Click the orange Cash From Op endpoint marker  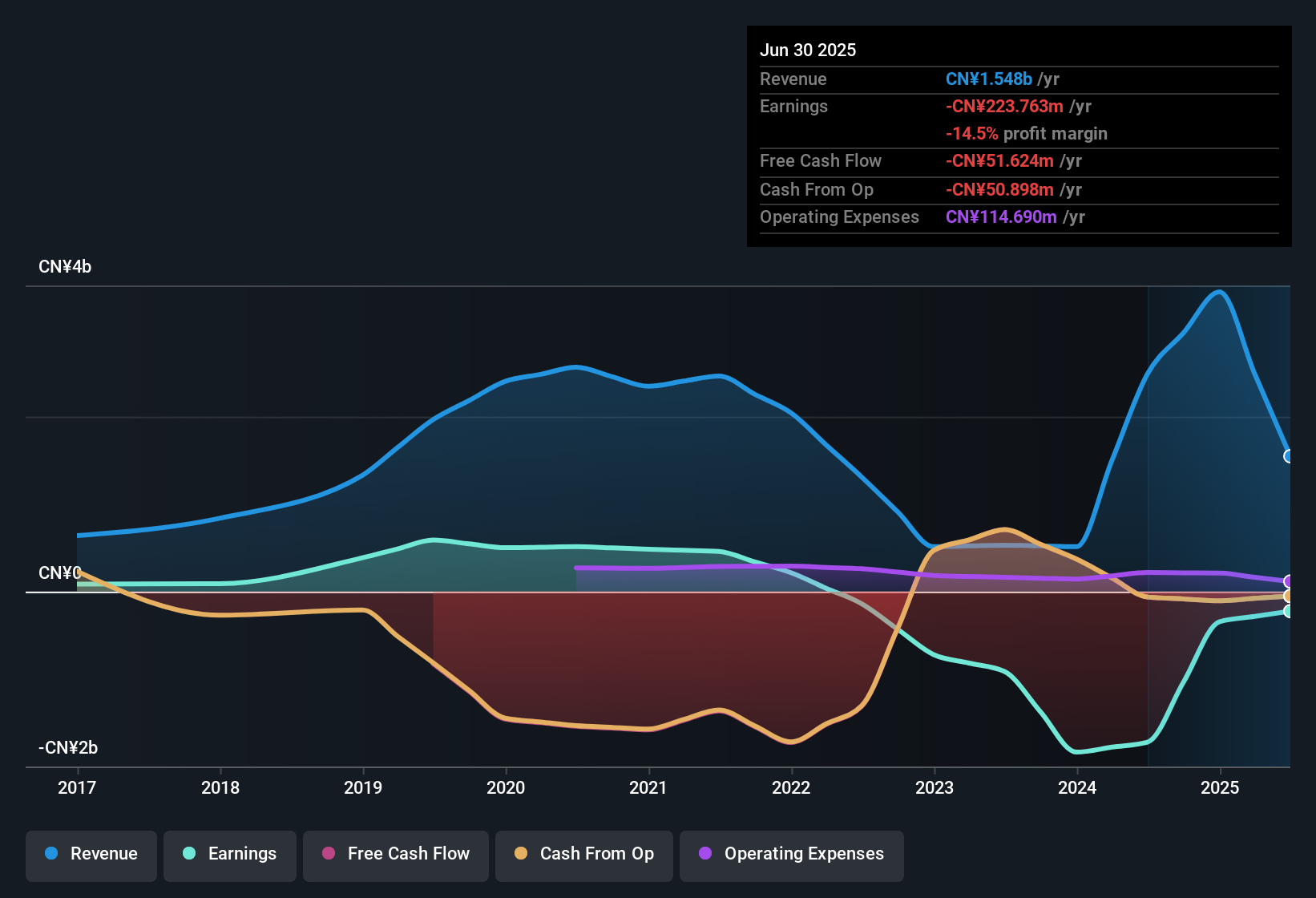point(1289,597)
